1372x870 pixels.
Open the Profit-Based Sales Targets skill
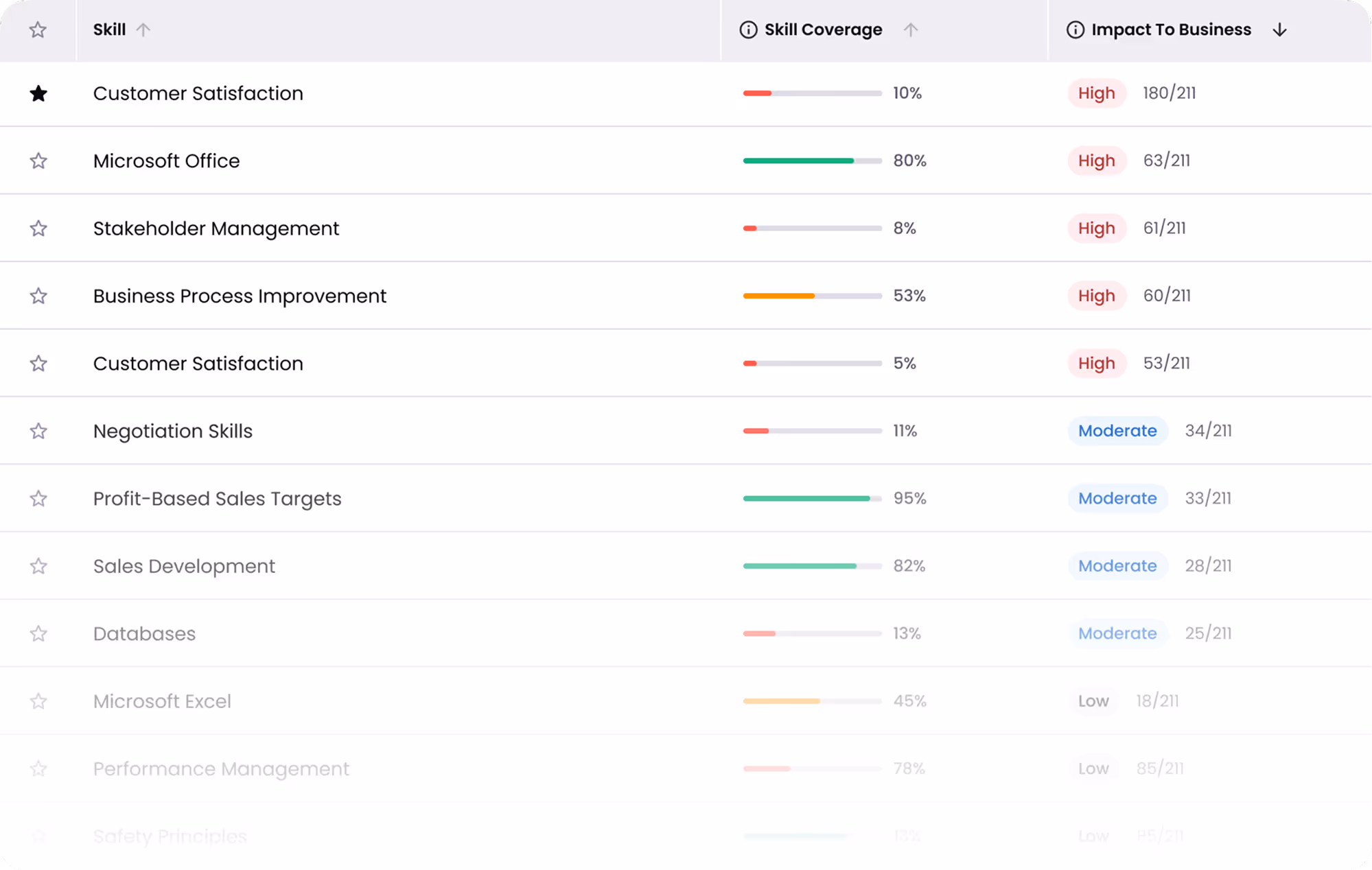pyautogui.click(x=217, y=498)
